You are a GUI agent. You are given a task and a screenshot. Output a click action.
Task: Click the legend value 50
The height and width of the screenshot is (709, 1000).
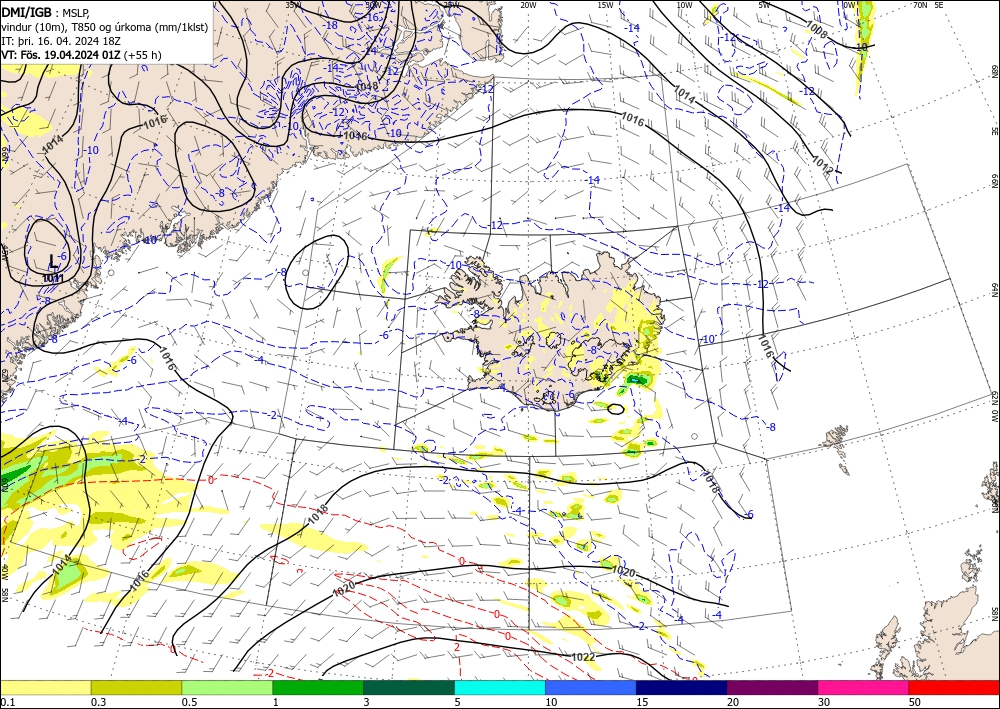pyautogui.click(x=915, y=702)
